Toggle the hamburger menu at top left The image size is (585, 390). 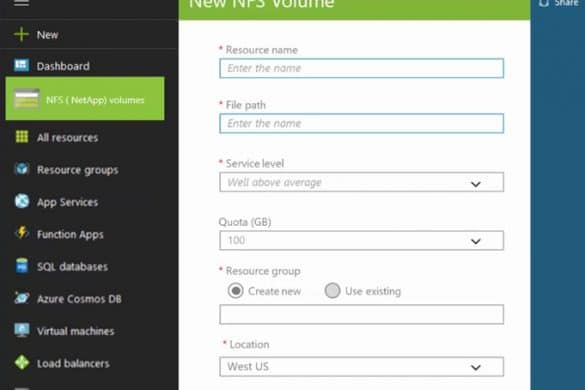[x=21, y=3]
